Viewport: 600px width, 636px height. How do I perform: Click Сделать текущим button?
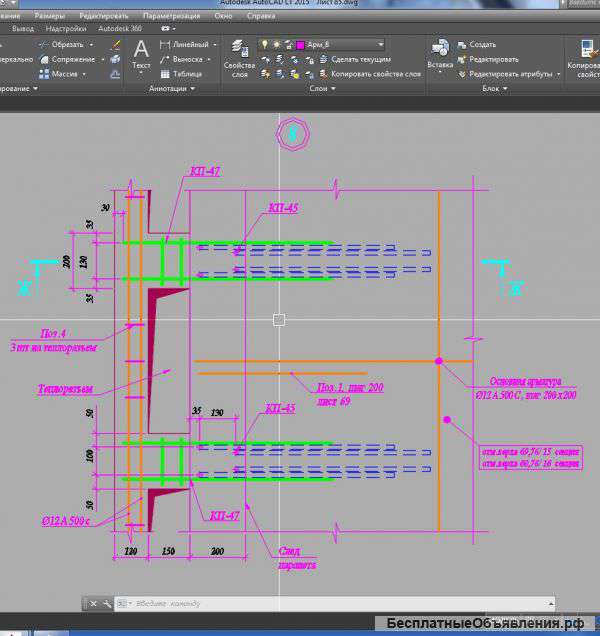point(355,60)
